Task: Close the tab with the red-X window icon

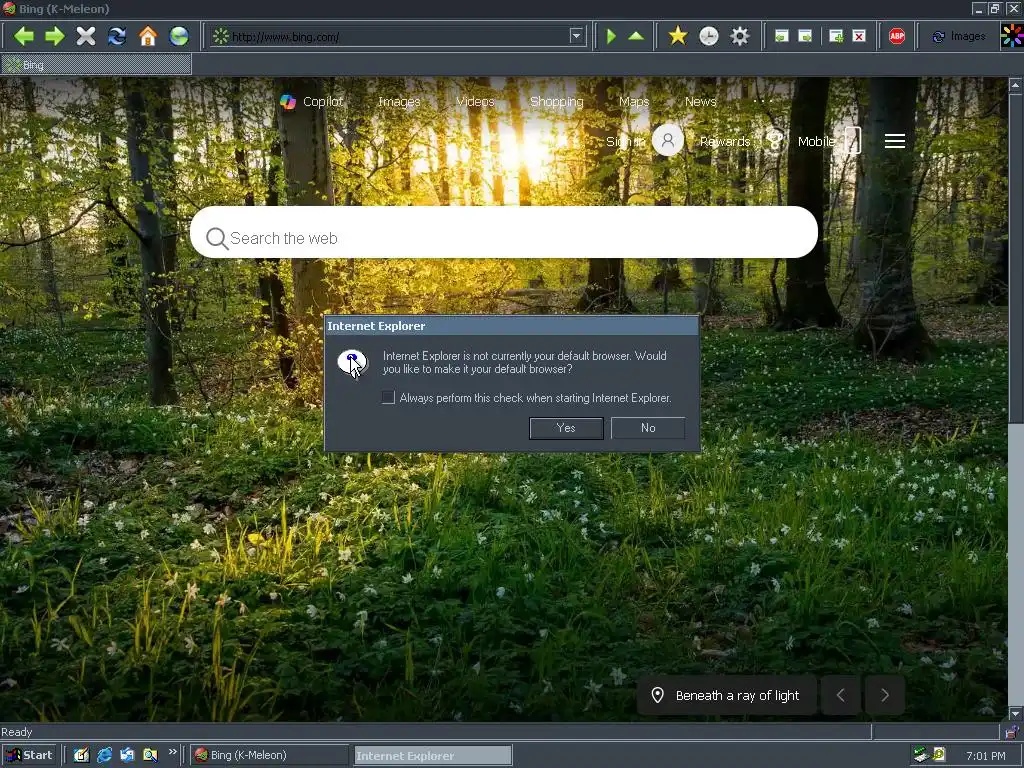Action: click(x=859, y=37)
